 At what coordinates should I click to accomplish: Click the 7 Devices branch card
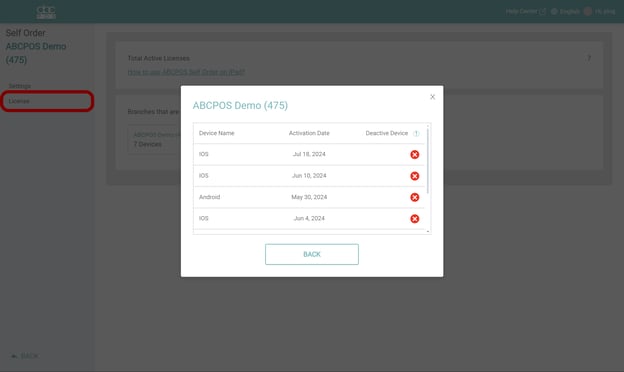click(x=154, y=140)
